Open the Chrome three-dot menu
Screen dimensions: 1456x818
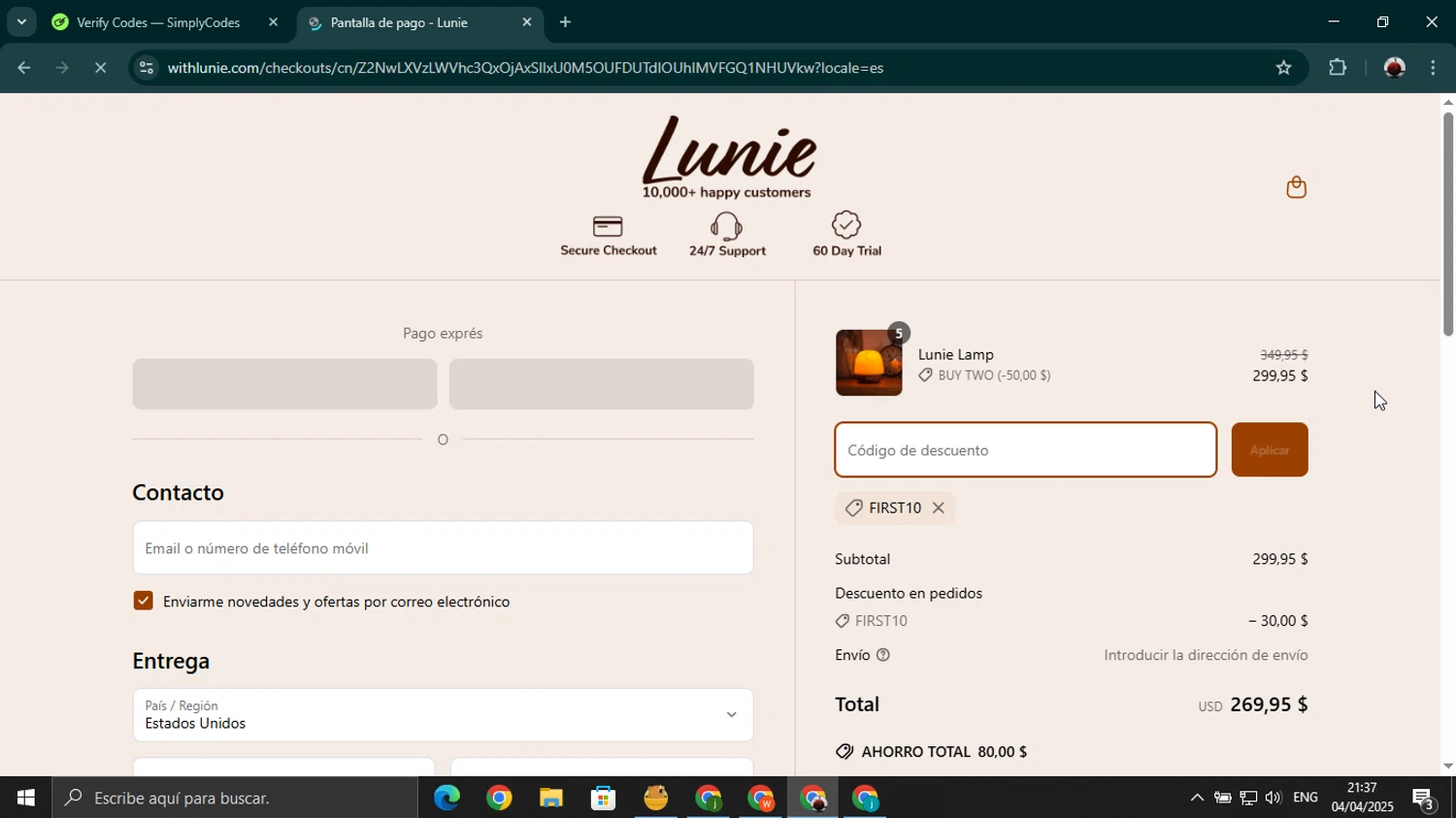coord(1433,68)
